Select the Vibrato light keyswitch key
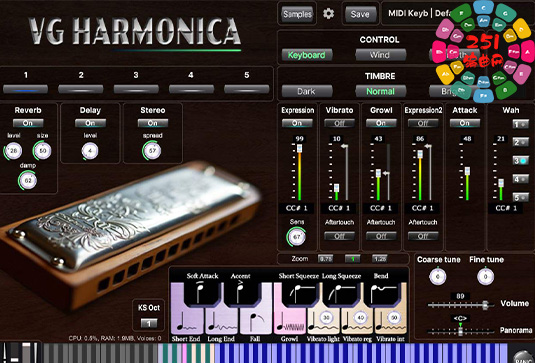The width and height of the screenshot is (535, 363). pos(323,321)
